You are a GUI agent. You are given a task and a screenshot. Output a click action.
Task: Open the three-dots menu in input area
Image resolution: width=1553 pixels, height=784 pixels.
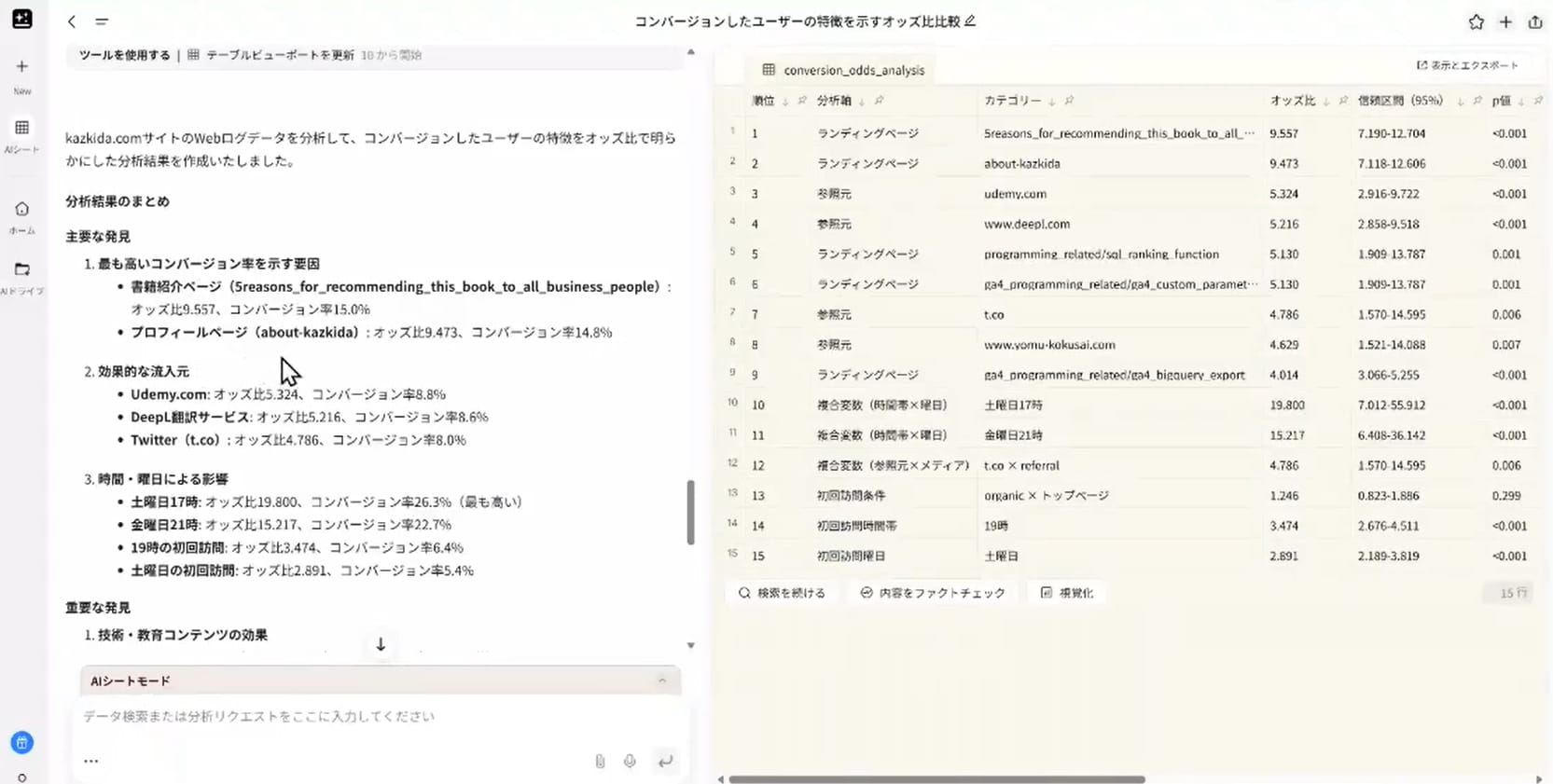pos(90,761)
